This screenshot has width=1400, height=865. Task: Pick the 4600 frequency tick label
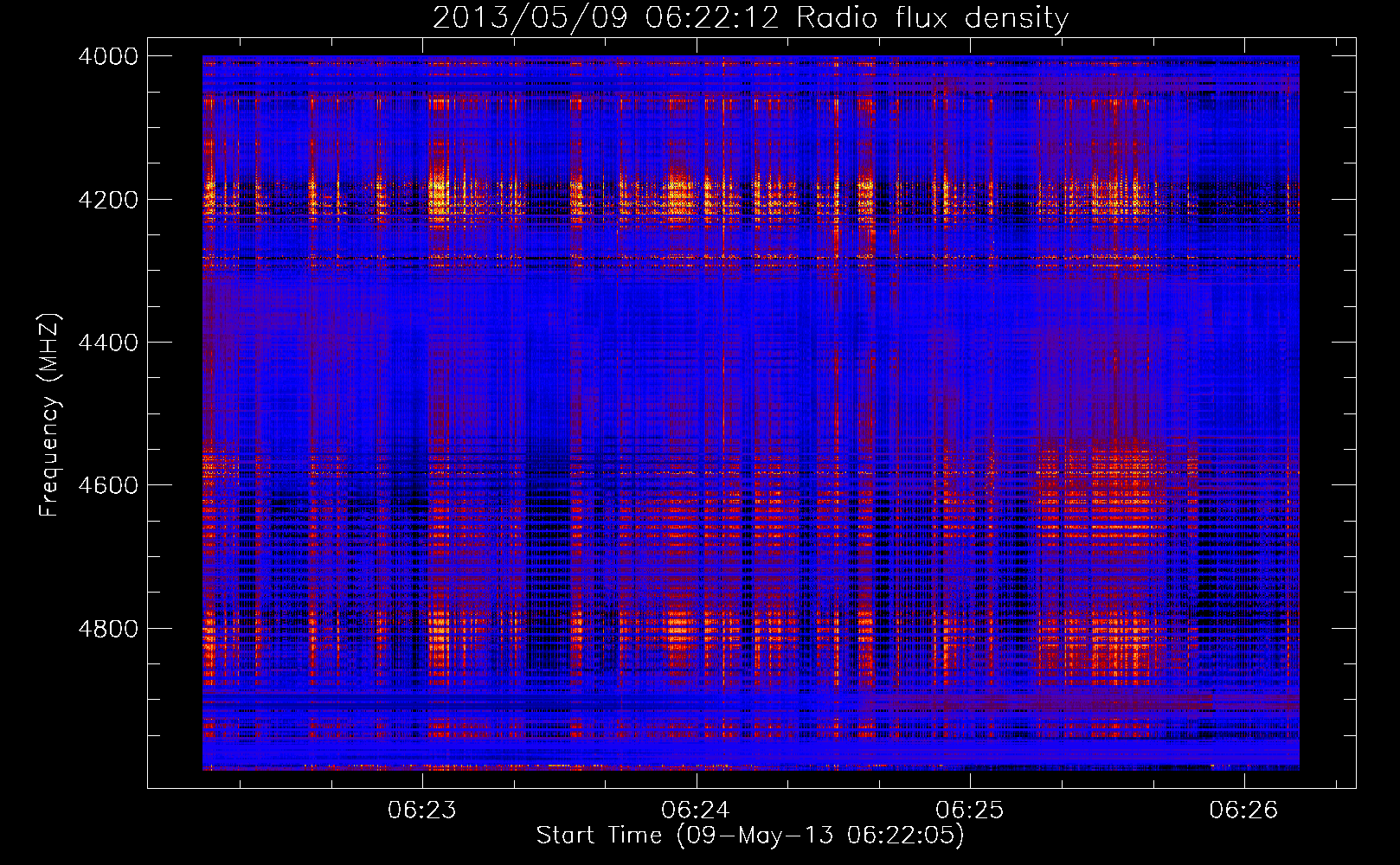coord(108,485)
